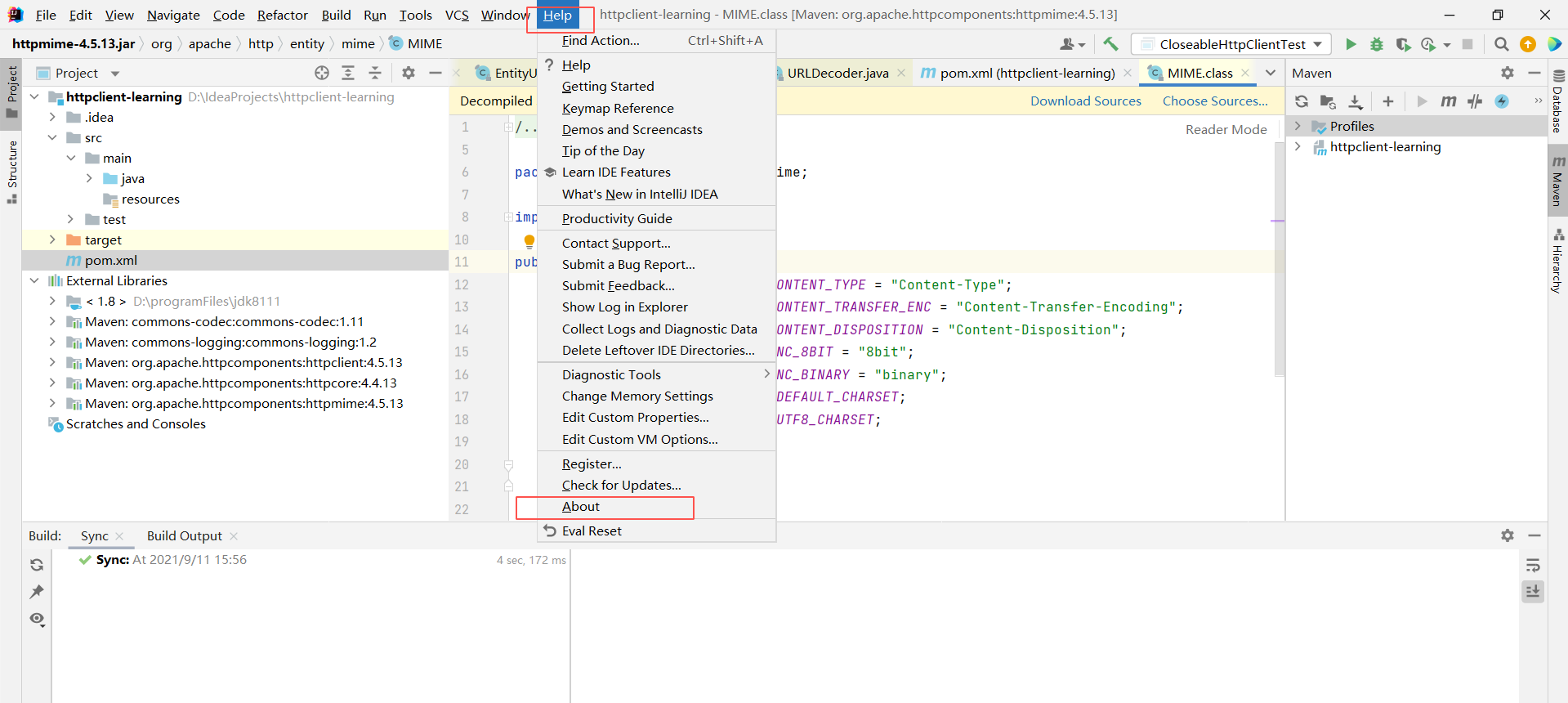The image size is (1568, 703).
Task: Collapse External Libraries node
Action: pyautogui.click(x=34, y=280)
